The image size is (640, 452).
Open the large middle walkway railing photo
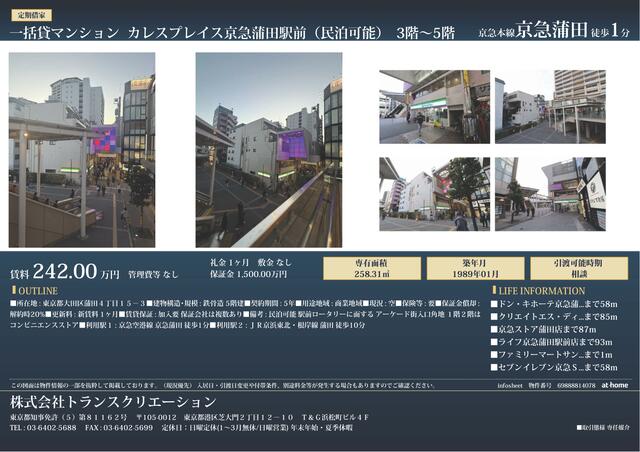268,150
